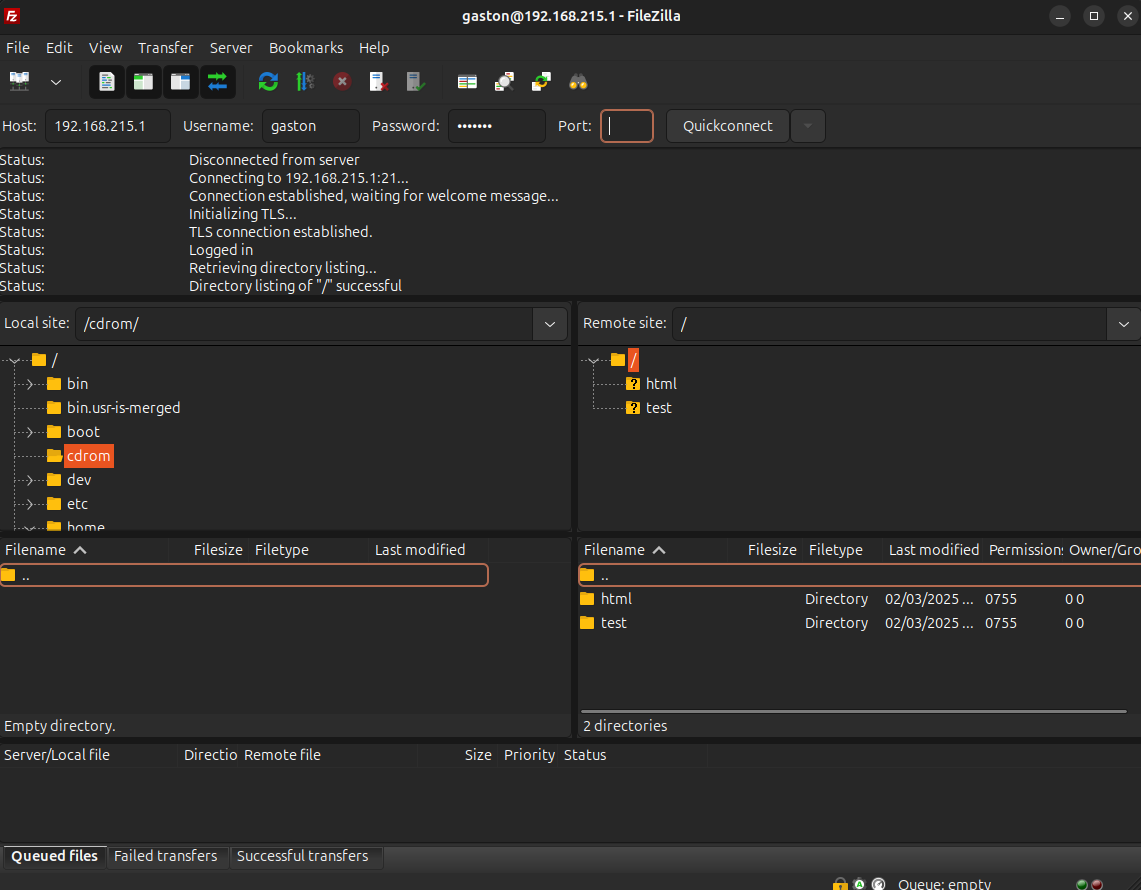This screenshot has height=890, width=1141.
Task: Reconnect to the last used server
Action: (x=416, y=82)
